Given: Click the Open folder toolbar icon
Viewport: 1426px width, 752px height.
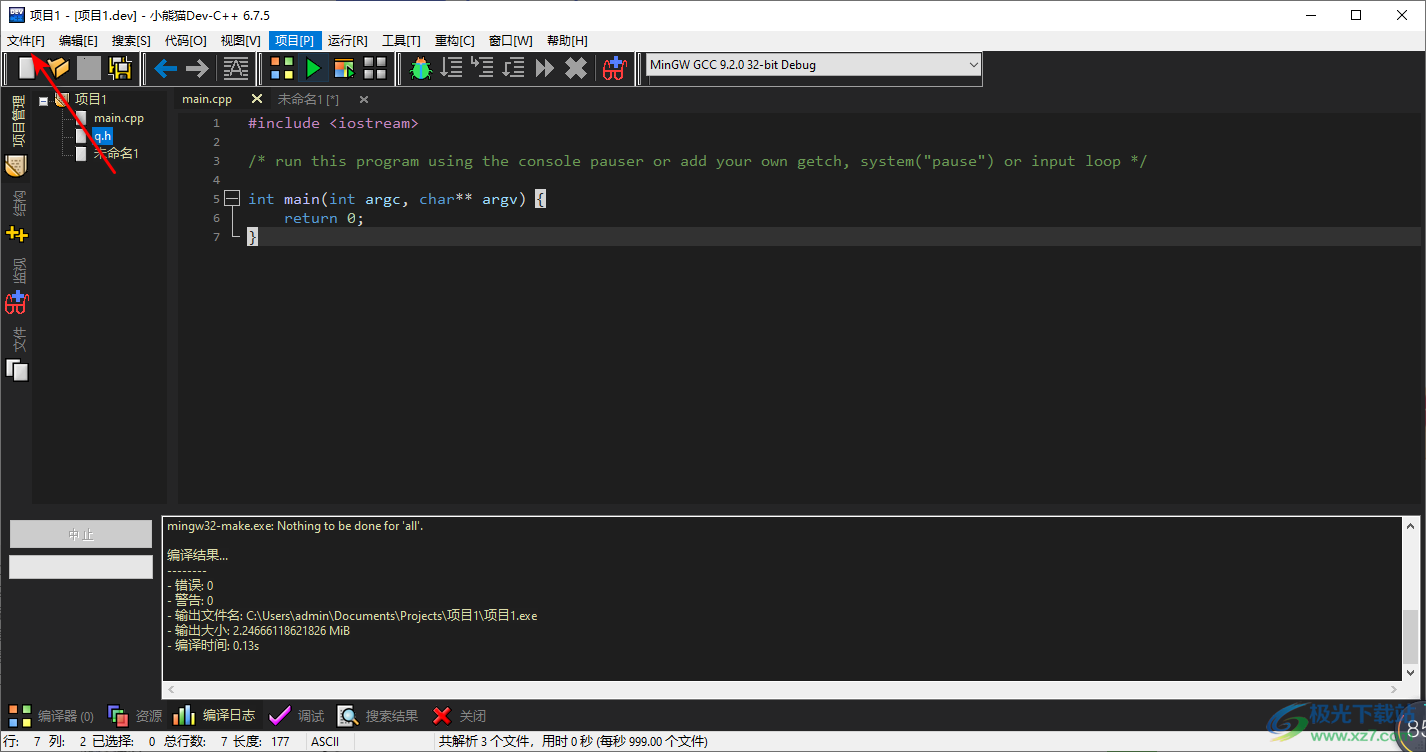Looking at the screenshot, I should pyautogui.click(x=58, y=68).
